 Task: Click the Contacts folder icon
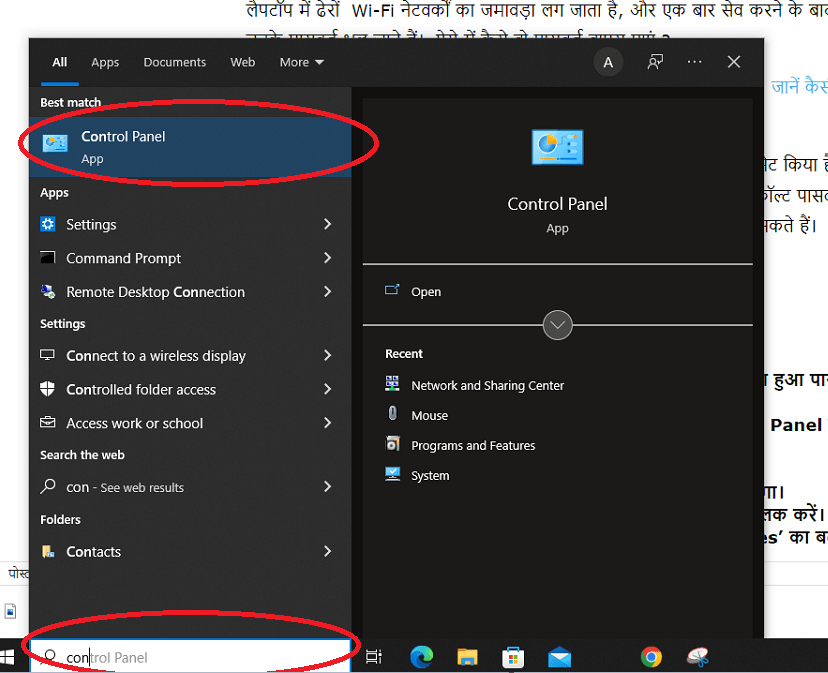coord(48,552)
